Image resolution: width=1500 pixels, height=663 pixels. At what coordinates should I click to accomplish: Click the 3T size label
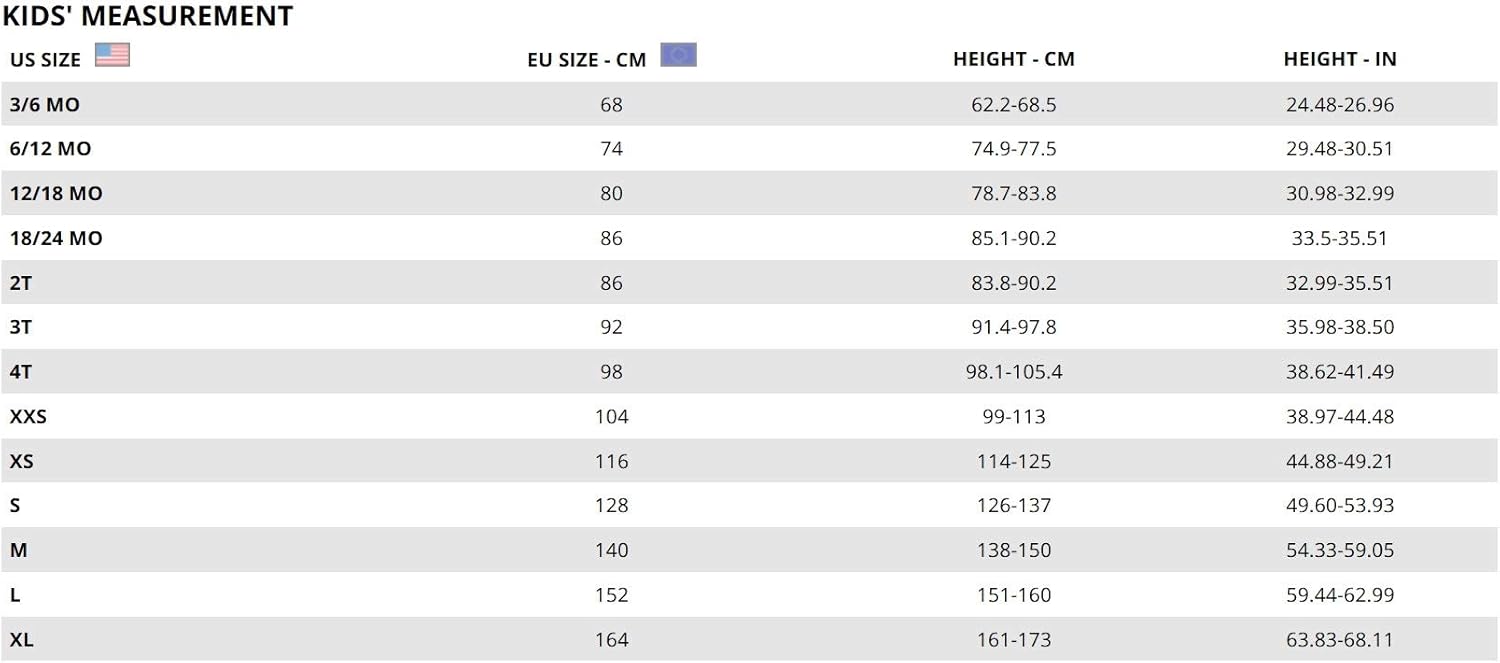(21, 327)
